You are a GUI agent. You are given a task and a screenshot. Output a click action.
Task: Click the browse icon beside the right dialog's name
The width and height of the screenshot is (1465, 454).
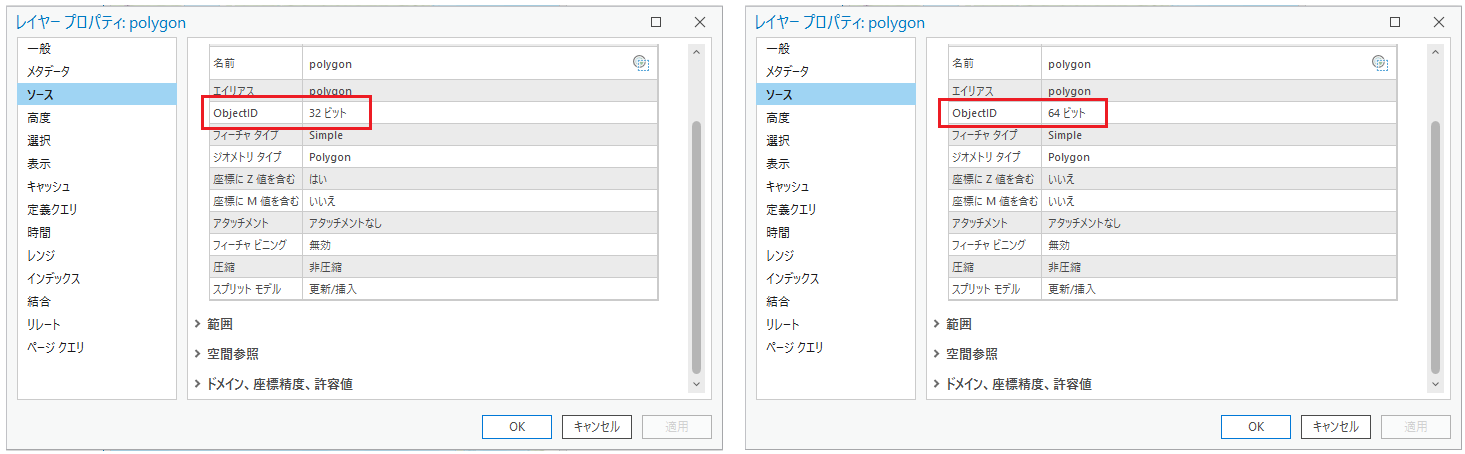(x=1380, y=63)
